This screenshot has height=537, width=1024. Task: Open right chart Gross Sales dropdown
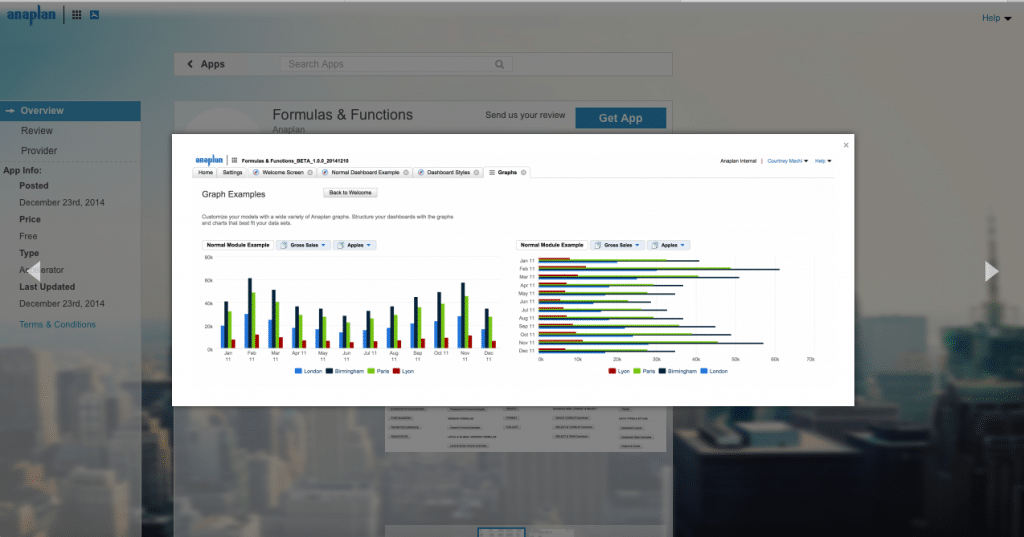[x=618, y=245]
